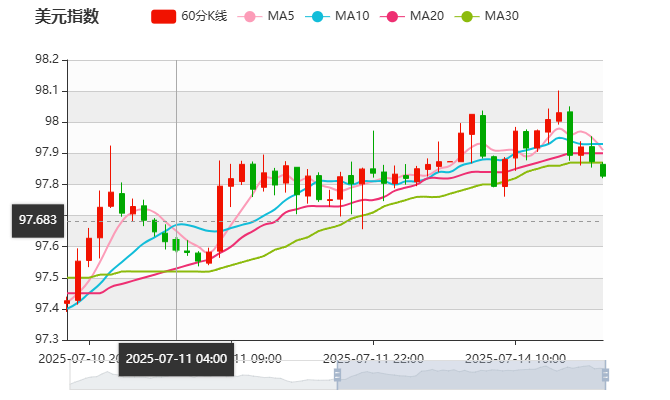The height and width of the screenshot is (400, 670).
Task: Click the pink MA5 legend marker
Action: 250,17
